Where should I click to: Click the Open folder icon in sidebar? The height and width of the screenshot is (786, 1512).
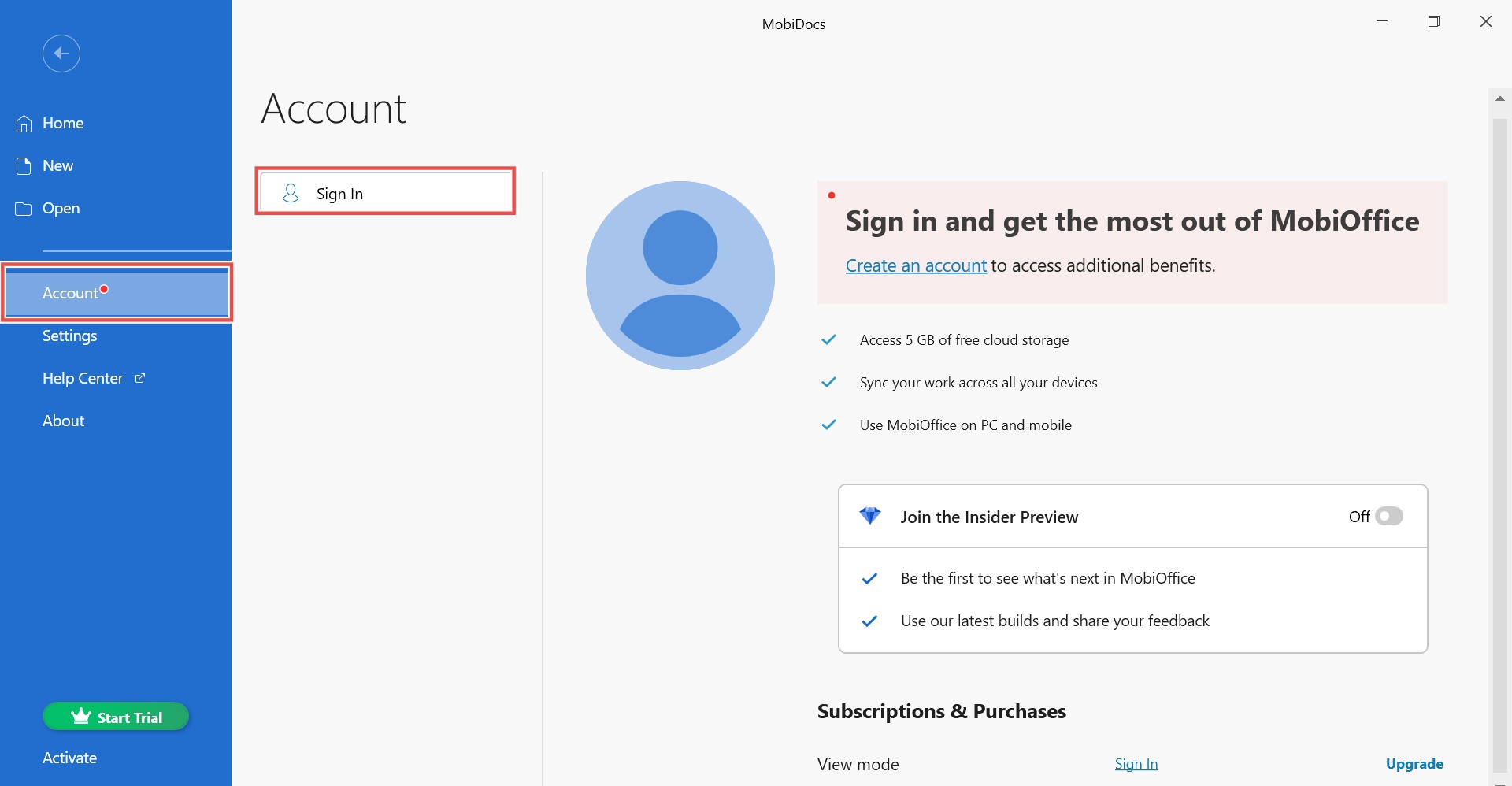coord(23,208)
